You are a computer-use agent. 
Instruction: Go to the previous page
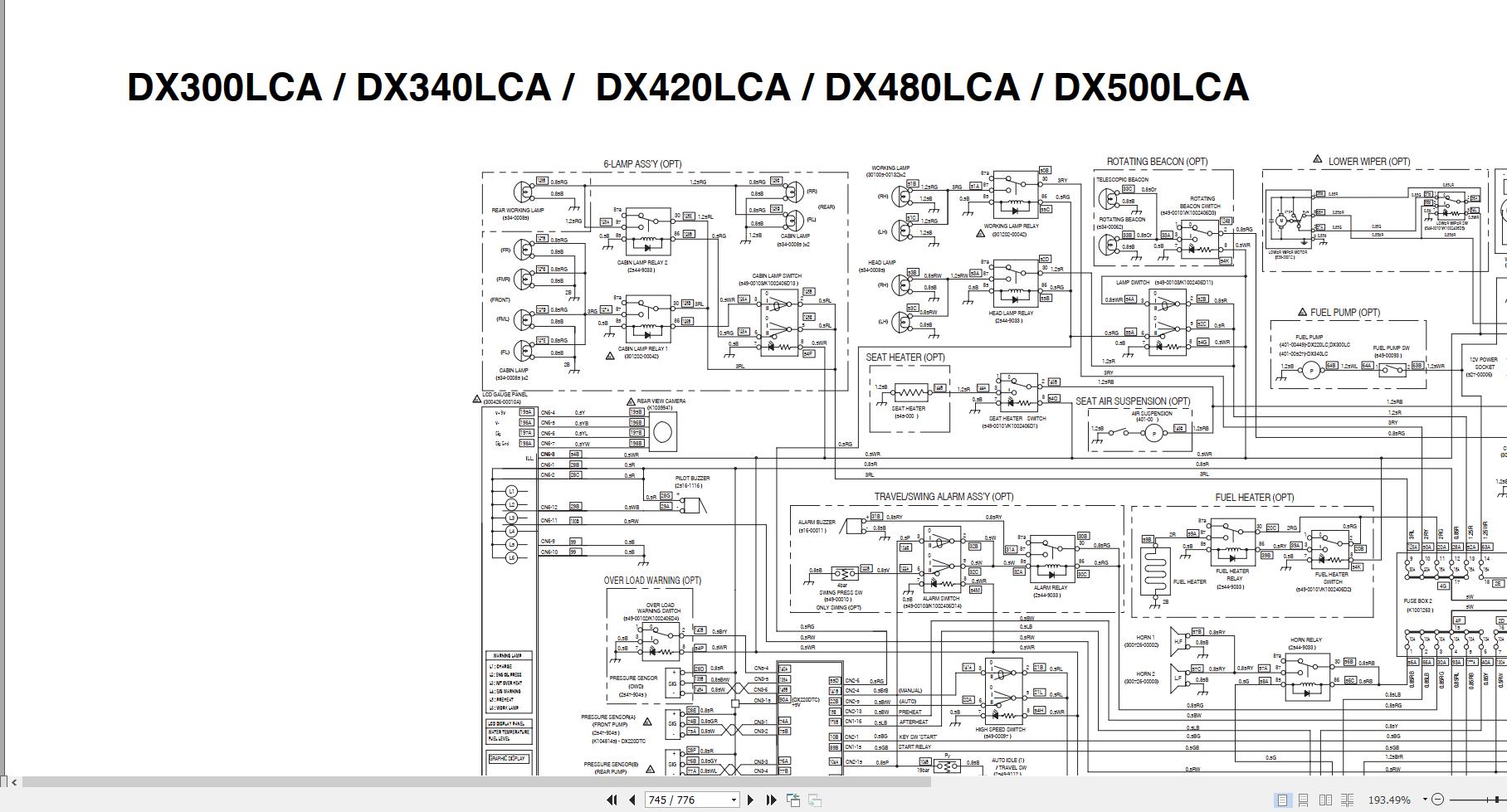coord(632,800)
